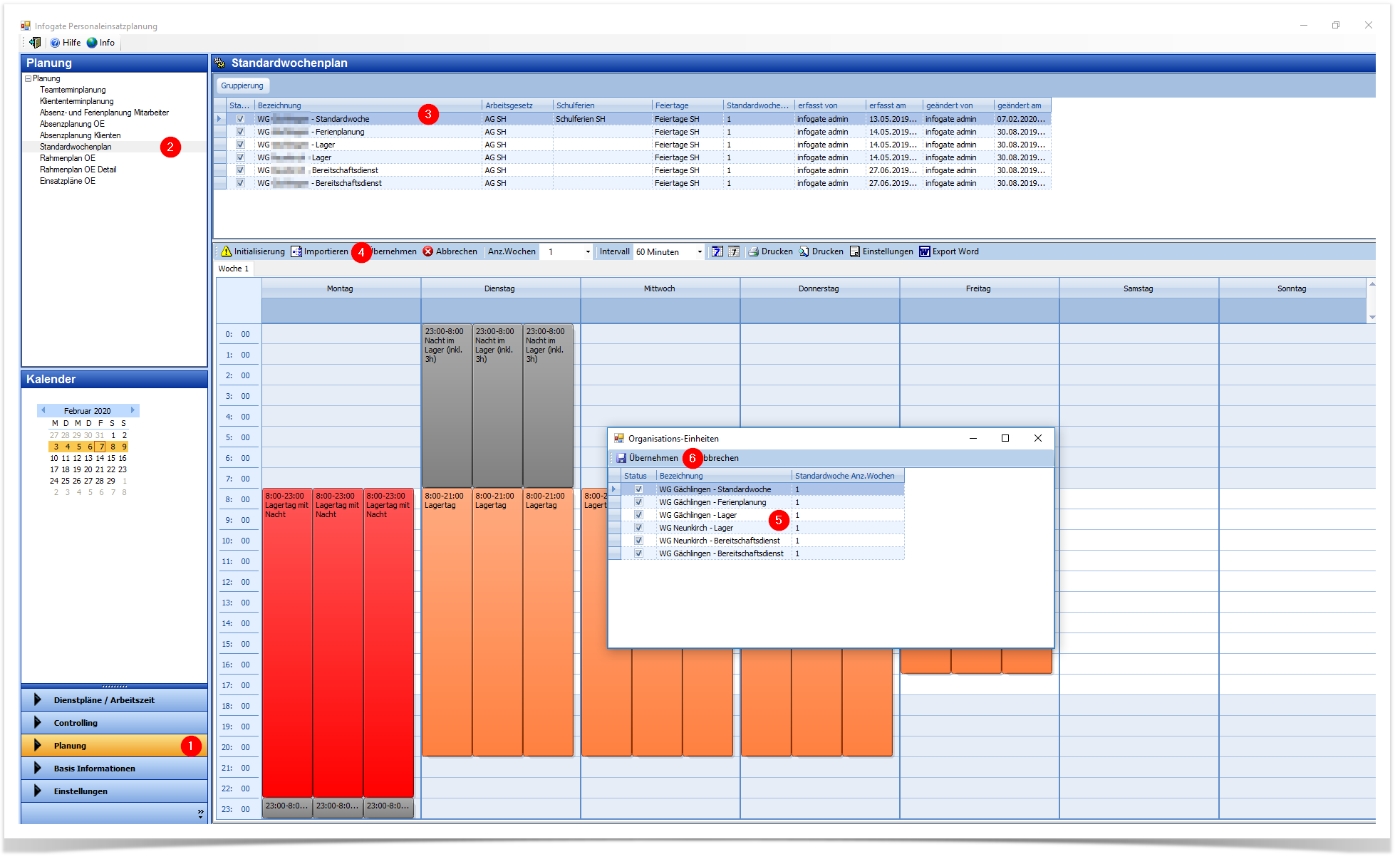Click Schulferien SH cell in first row
The width and height of the screenshot is (1400, 859).
point(602,119)
